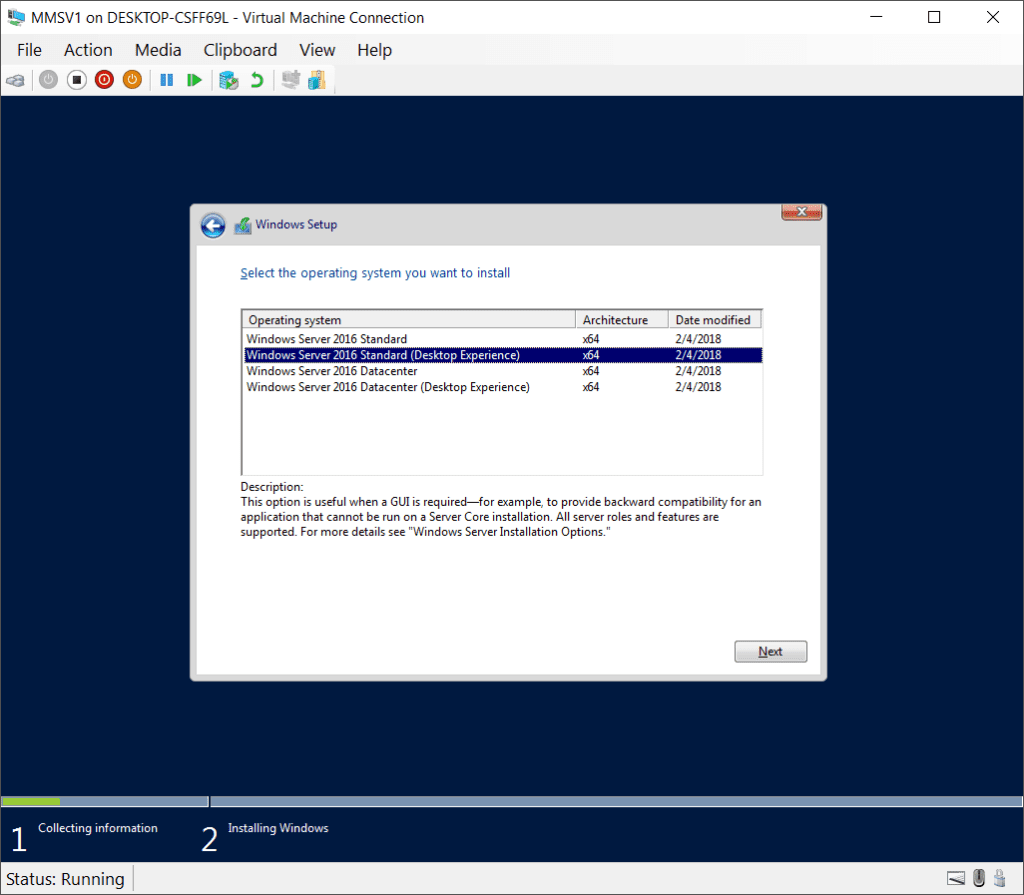This screenshot has width=1024, height=895.
Task: Save VM state with orange icon
Action: pos(133,80)
